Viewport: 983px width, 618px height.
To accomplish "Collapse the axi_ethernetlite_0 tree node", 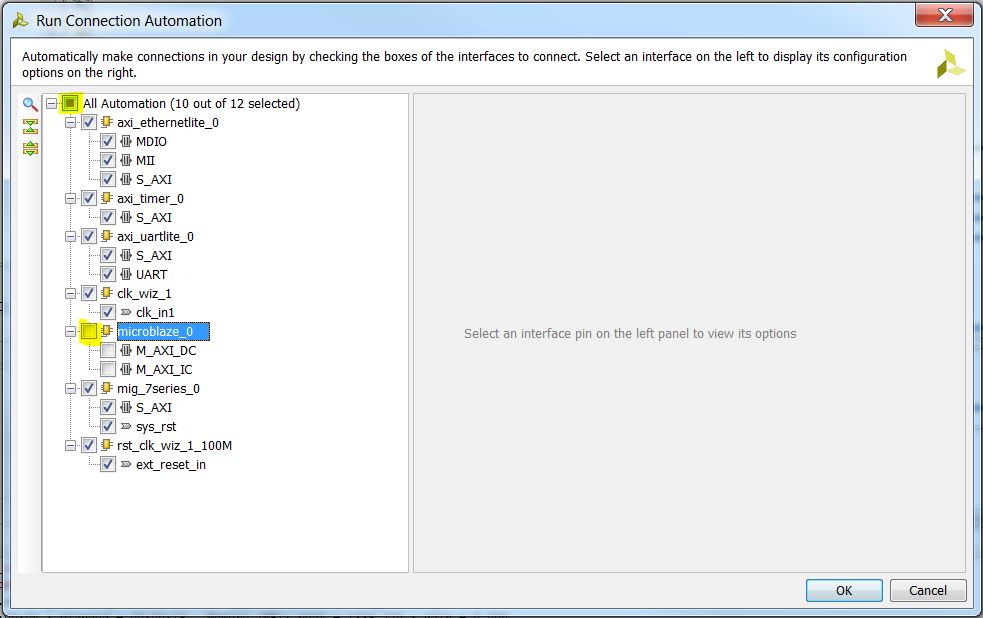I will pyautogui.click(x=70, y=122).
